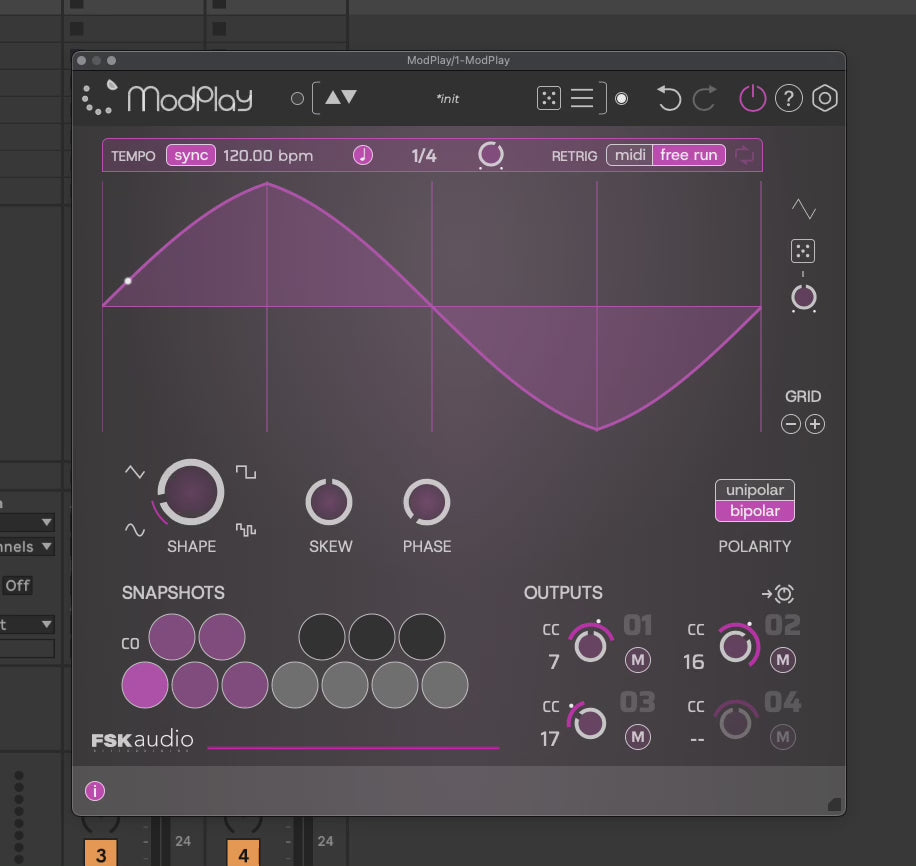Switch retrigger mode to midi
Viewport: 916px width, 866px height.
coord(630,155)
